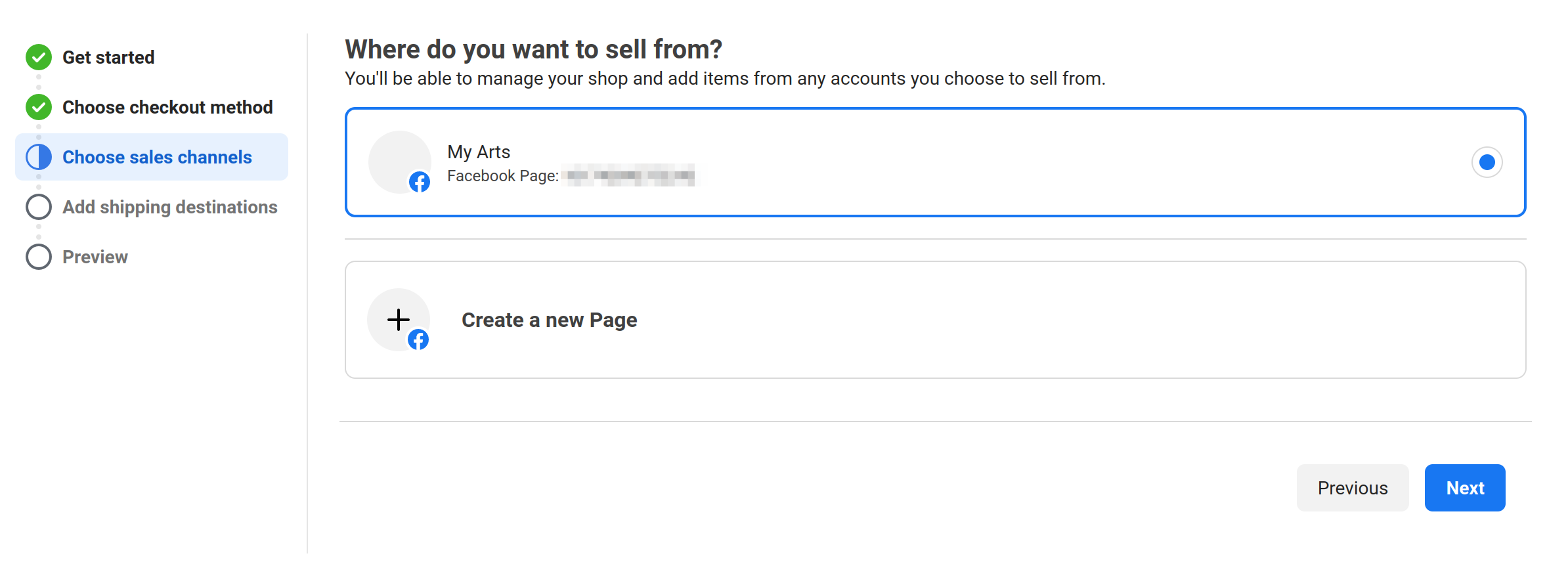Click the empty circle beside Add shipping destinations

39,207
